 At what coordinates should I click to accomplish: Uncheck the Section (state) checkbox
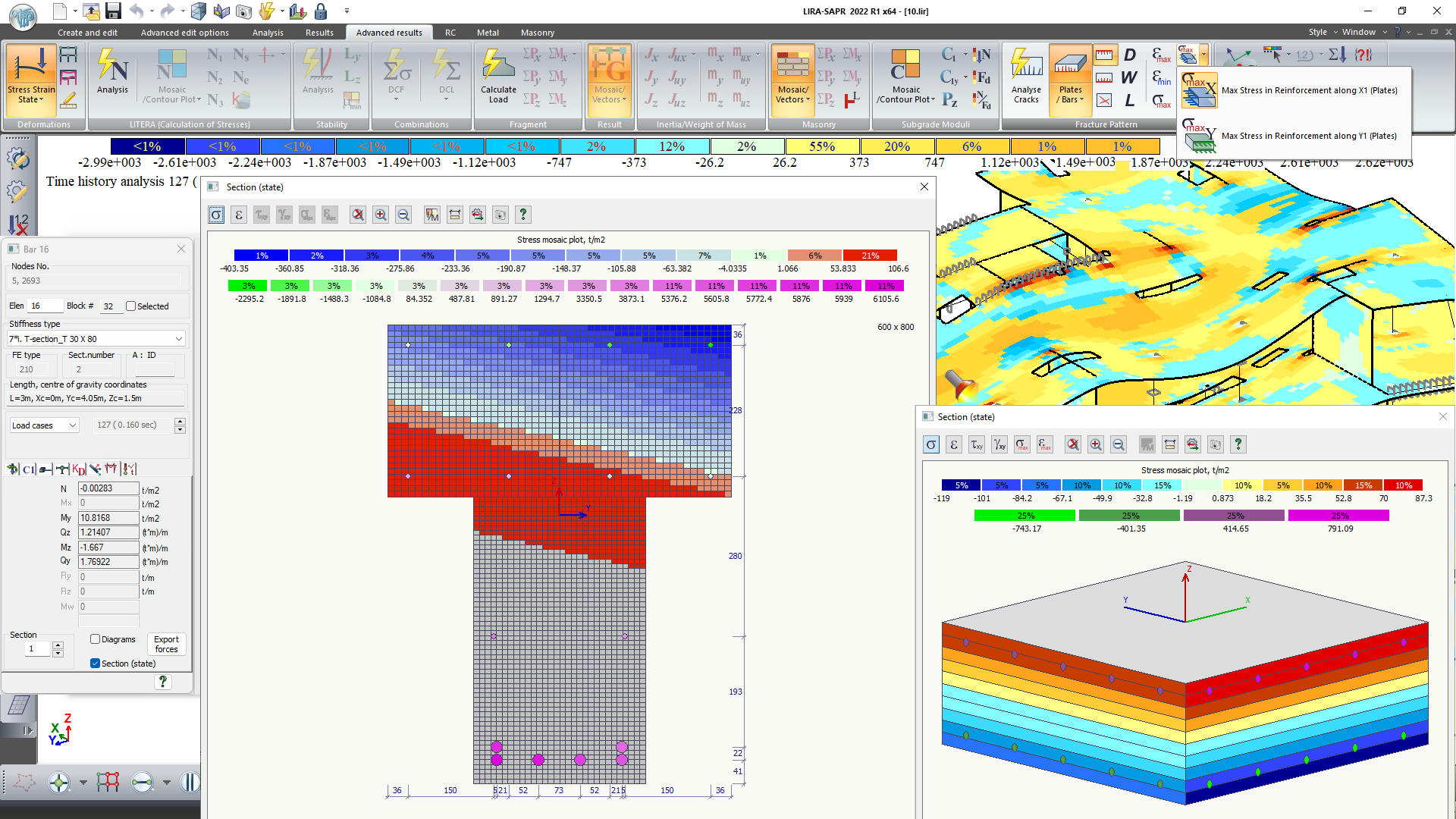point(96,663)
